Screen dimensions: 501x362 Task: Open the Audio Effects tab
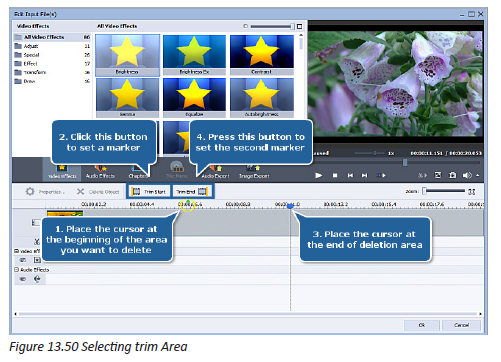point(100,172)
